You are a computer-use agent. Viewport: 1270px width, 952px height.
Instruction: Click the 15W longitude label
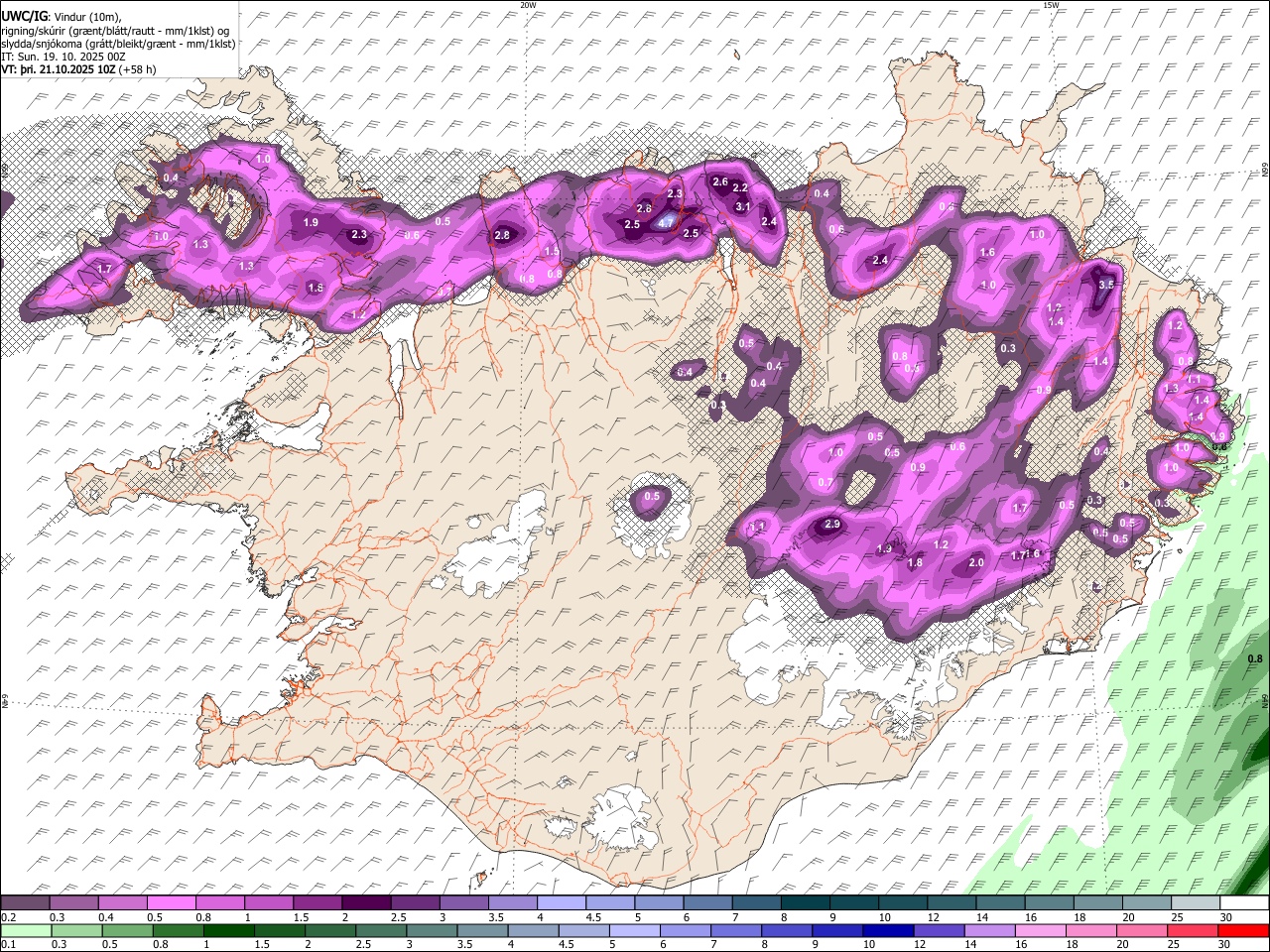1051,5
